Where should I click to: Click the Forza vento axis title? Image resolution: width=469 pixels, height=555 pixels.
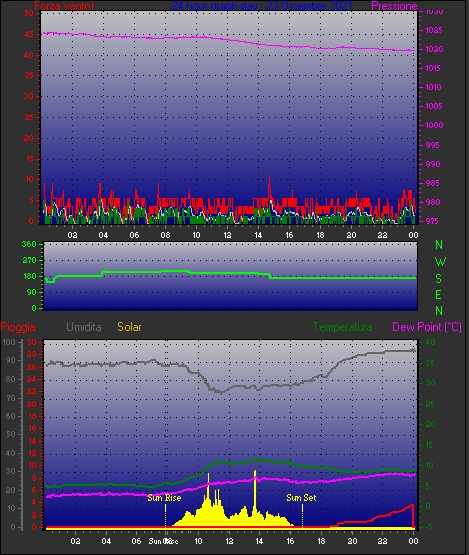(64, 6)
